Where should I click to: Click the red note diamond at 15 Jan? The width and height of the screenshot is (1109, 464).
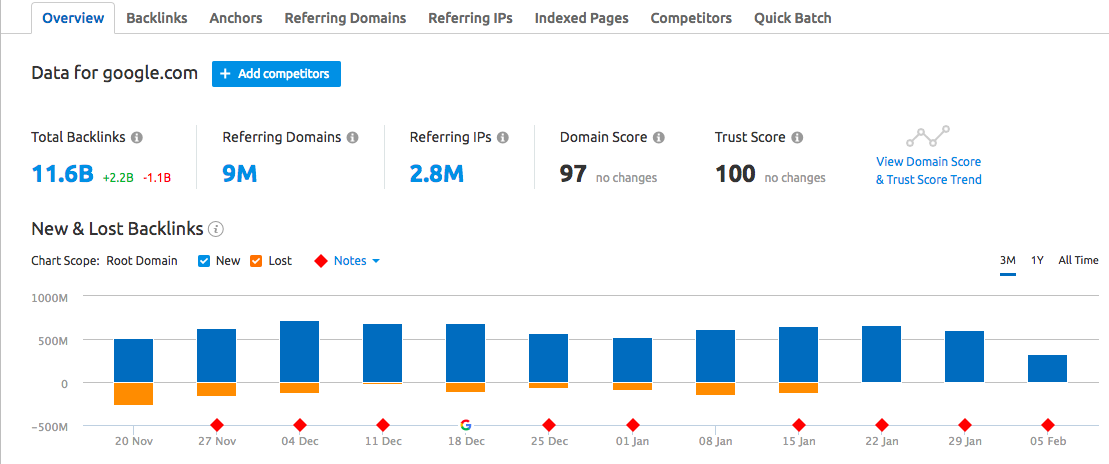(x=799, y=425)
